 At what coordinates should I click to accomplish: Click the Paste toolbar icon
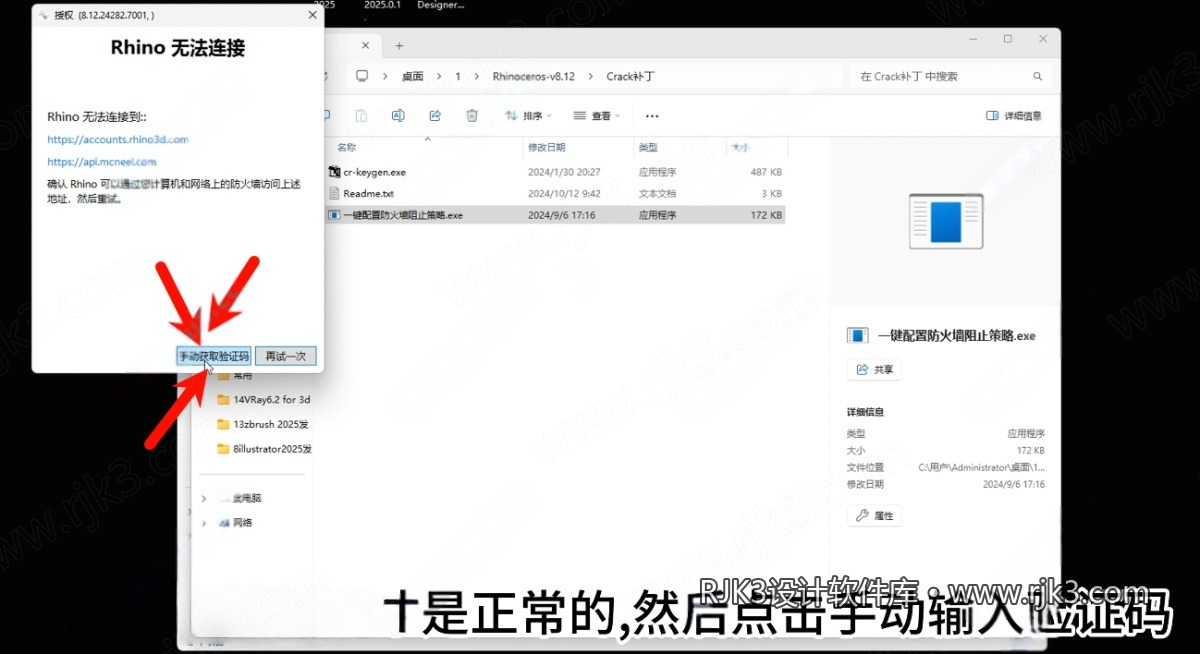tap(361, 116)
